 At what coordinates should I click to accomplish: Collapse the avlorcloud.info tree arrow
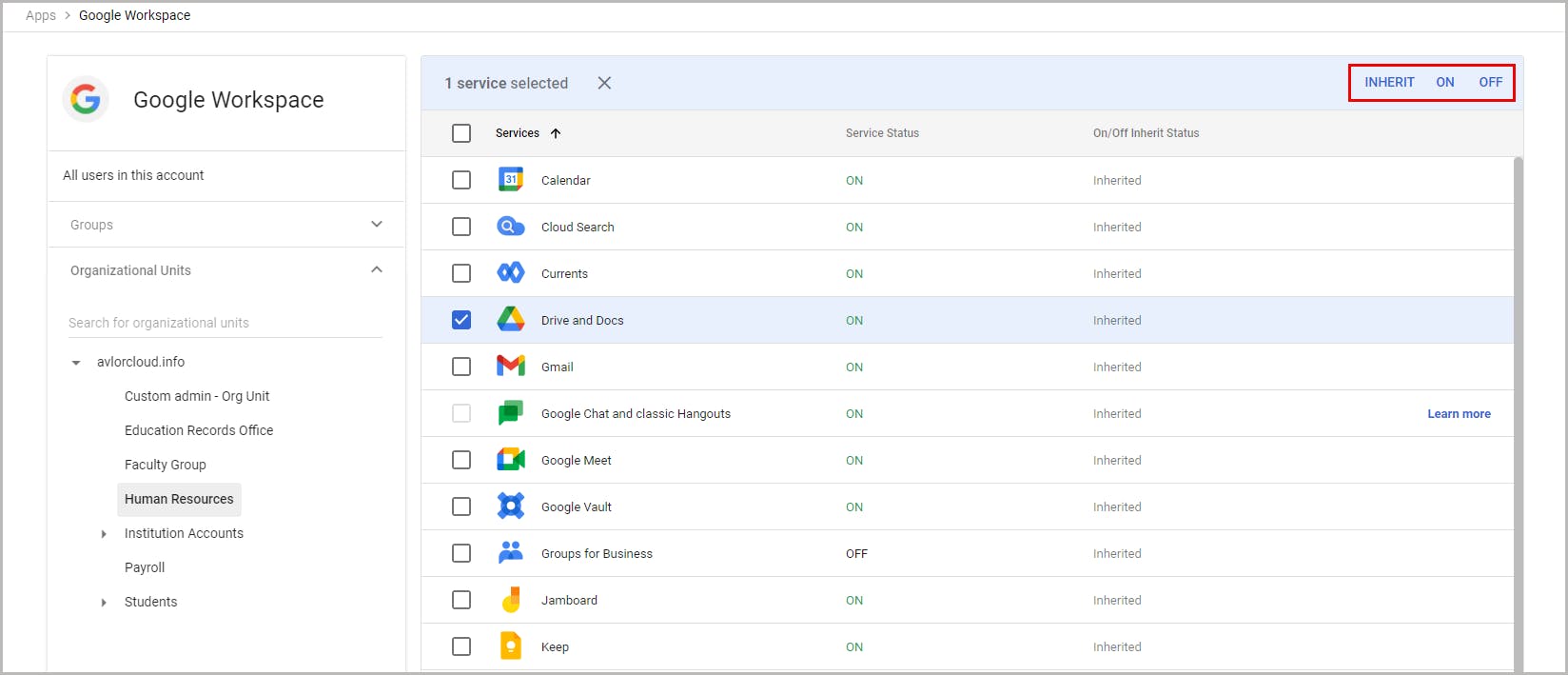[x=76, y=363]
